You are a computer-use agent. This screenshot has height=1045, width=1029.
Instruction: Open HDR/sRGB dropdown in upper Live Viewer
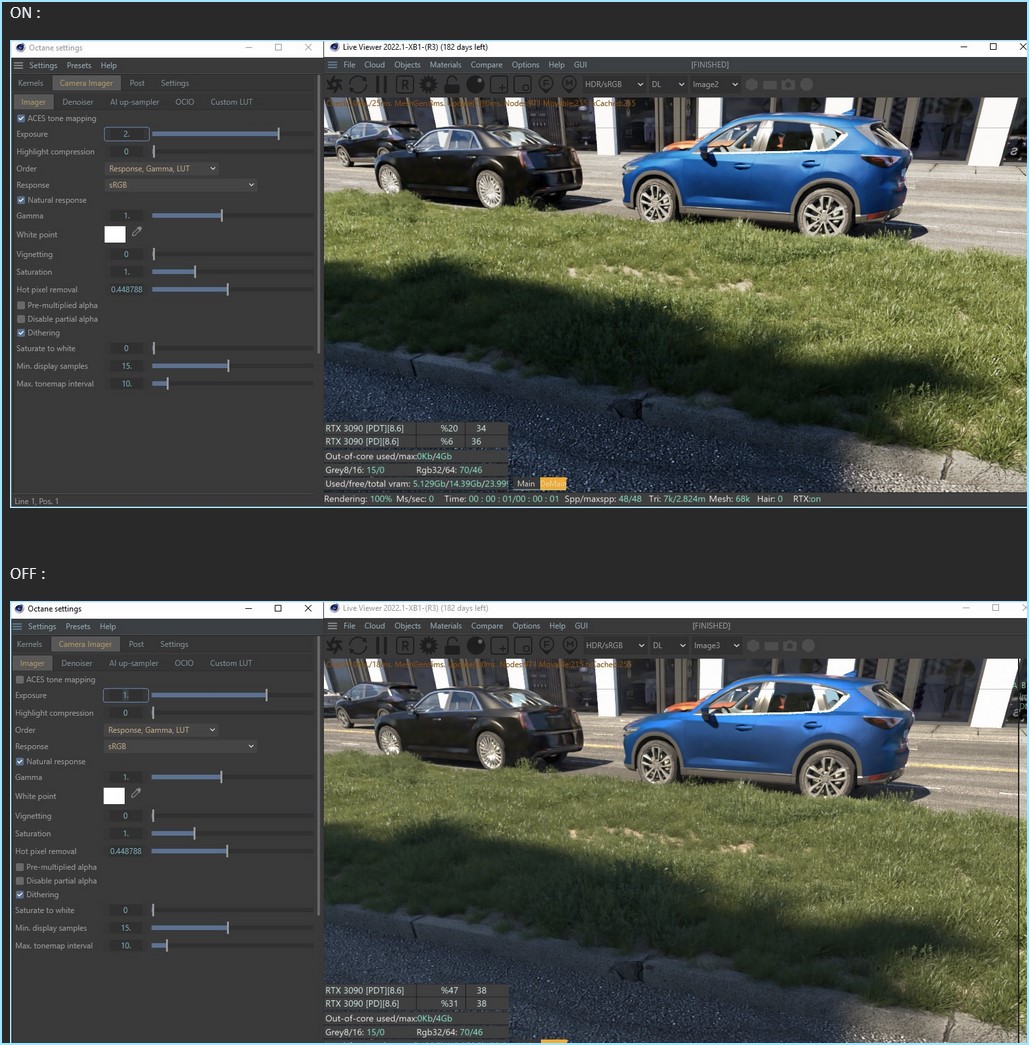pos(613,85)
